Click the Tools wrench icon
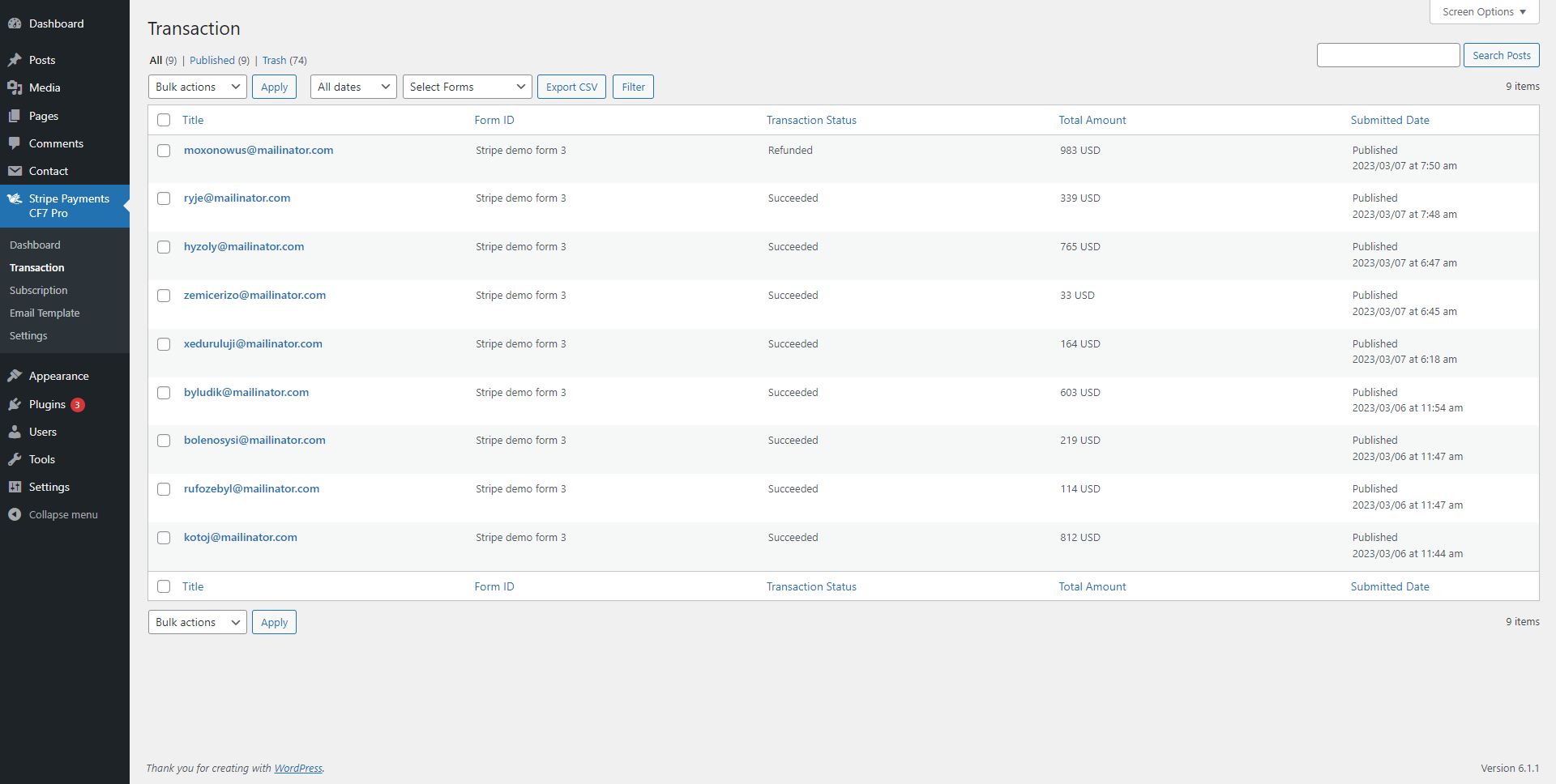Image resolution: width=1556 pixels, height=784 pixels. pyautogui.click(x=15, y=459)
